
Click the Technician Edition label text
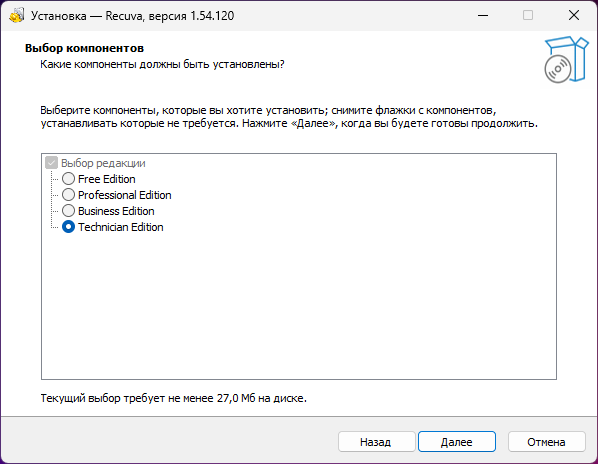[121, 227]
